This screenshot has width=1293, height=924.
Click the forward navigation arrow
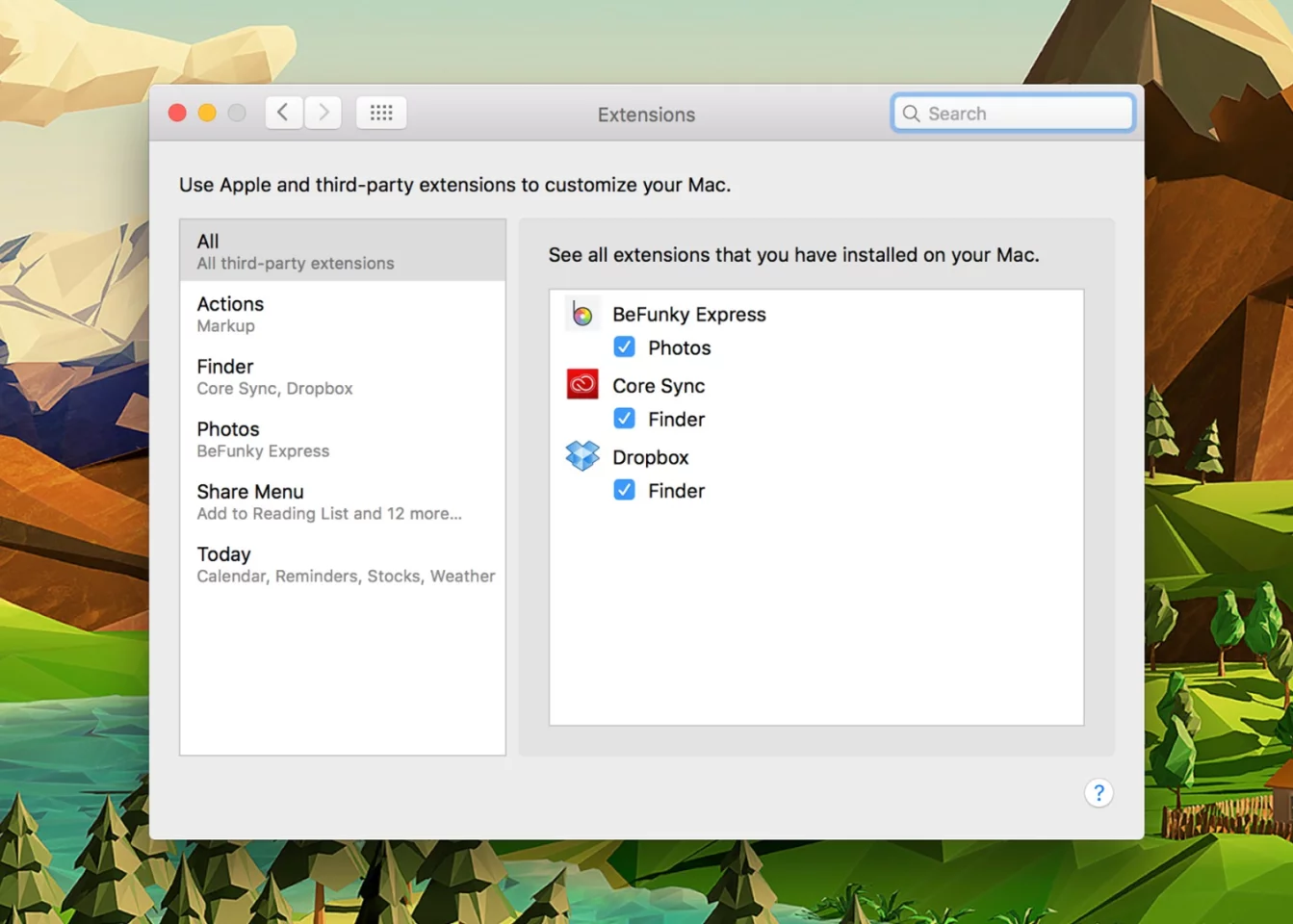click(323, 112)
